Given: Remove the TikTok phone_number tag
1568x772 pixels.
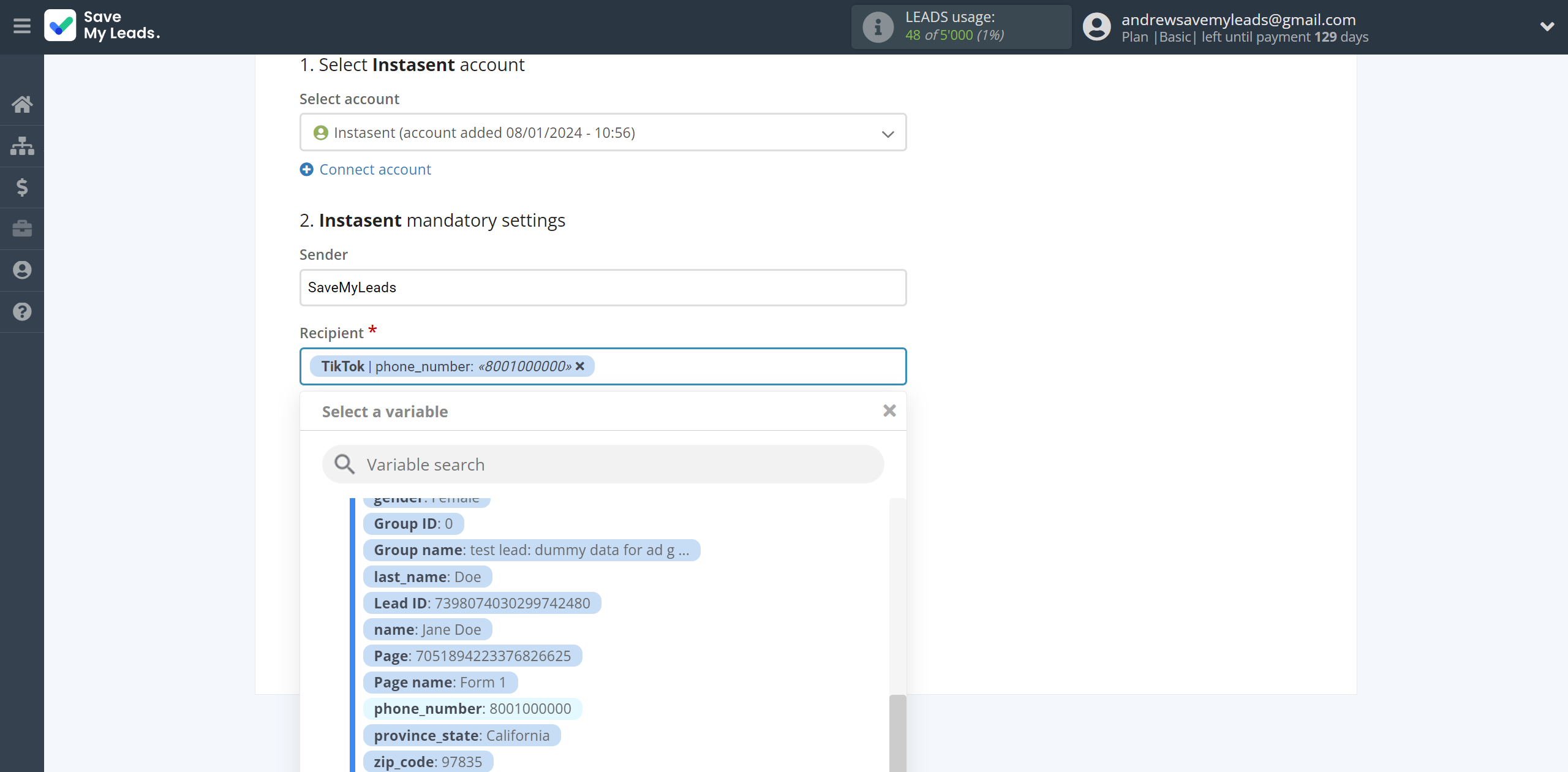Looking at the screenshot, I should pos(580,366).
